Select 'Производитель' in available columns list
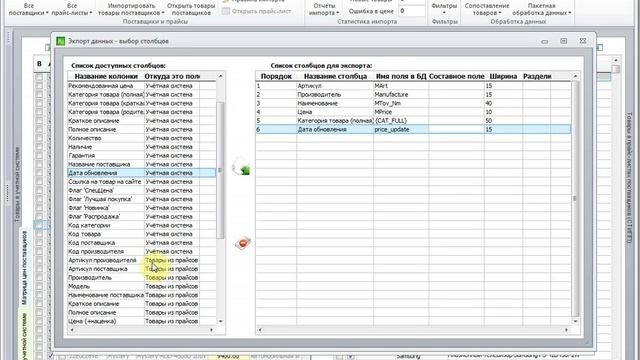The width and height of the screenshot is (640, 360). point(142,278)
